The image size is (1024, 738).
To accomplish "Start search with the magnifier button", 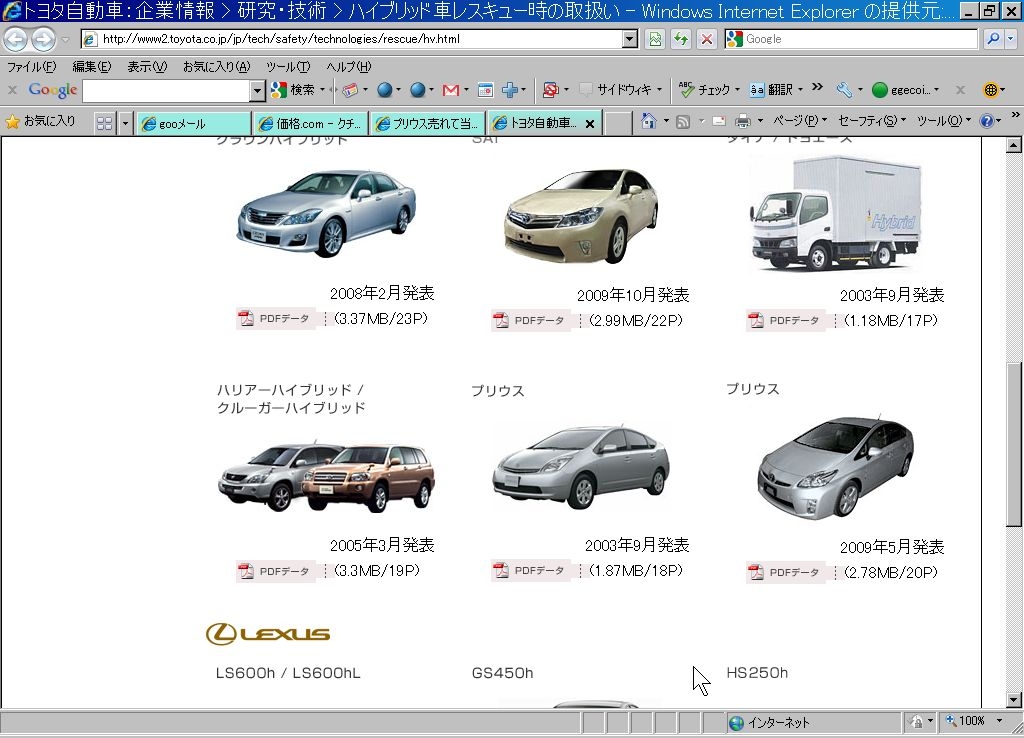I will (993, 39).
